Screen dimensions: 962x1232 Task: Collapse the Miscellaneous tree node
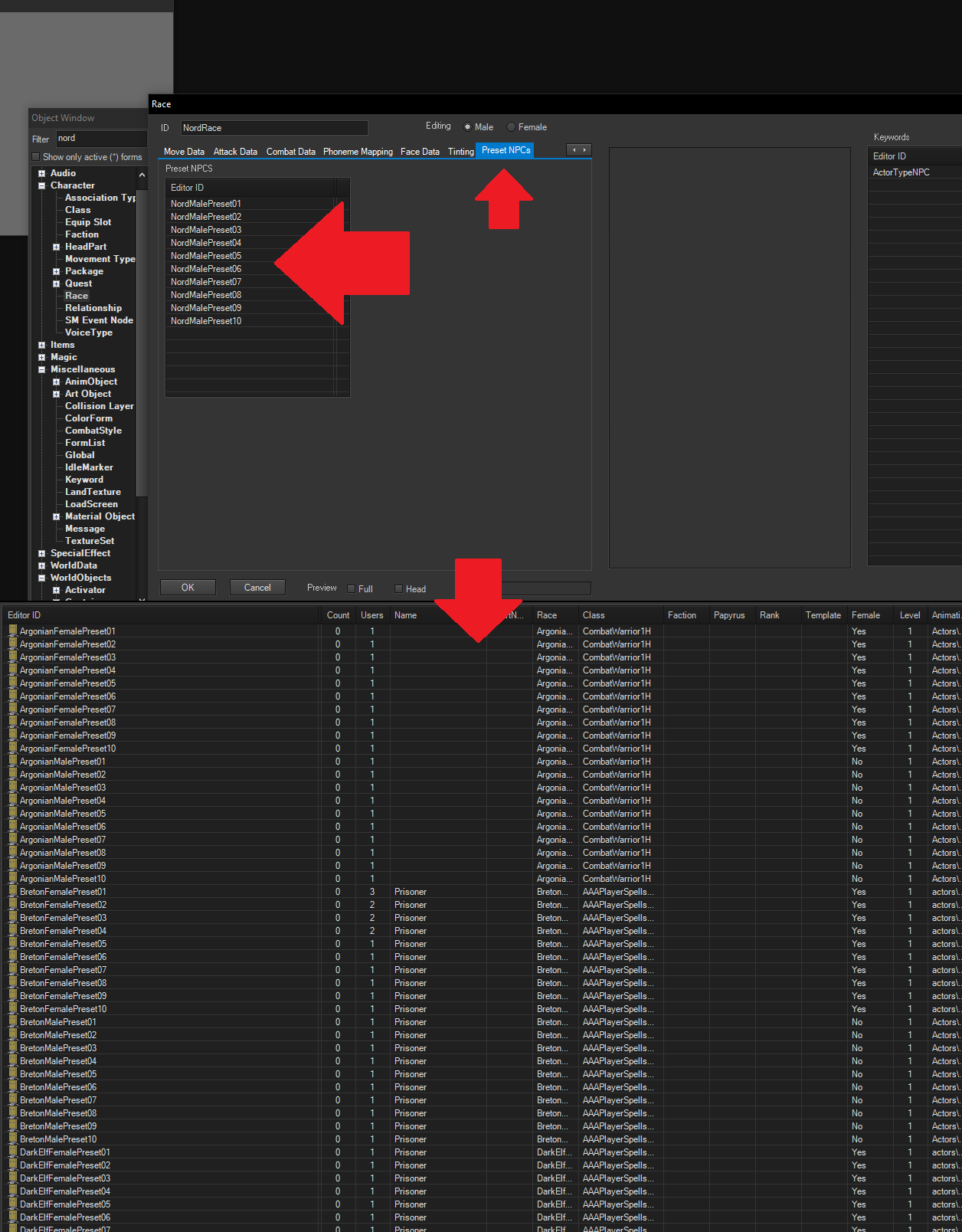point(42,370)
